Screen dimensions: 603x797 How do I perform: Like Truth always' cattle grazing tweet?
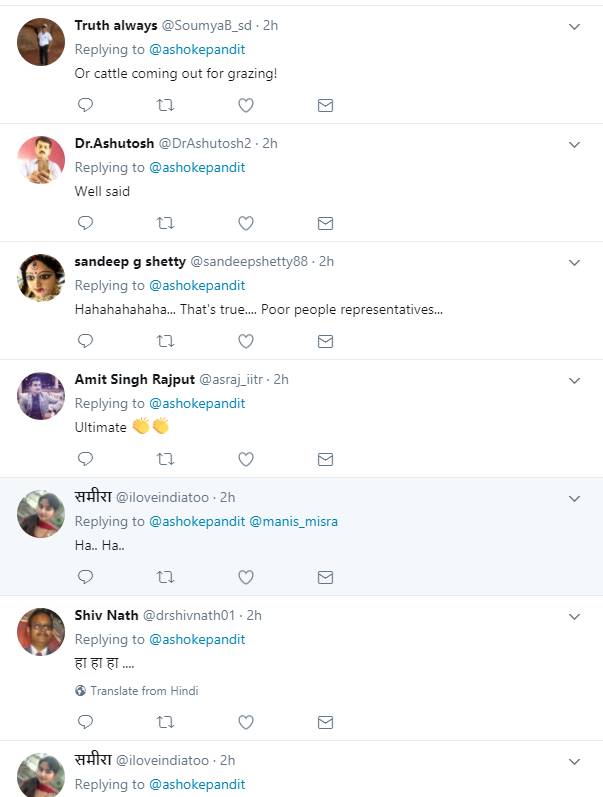(x=246, y=105)
